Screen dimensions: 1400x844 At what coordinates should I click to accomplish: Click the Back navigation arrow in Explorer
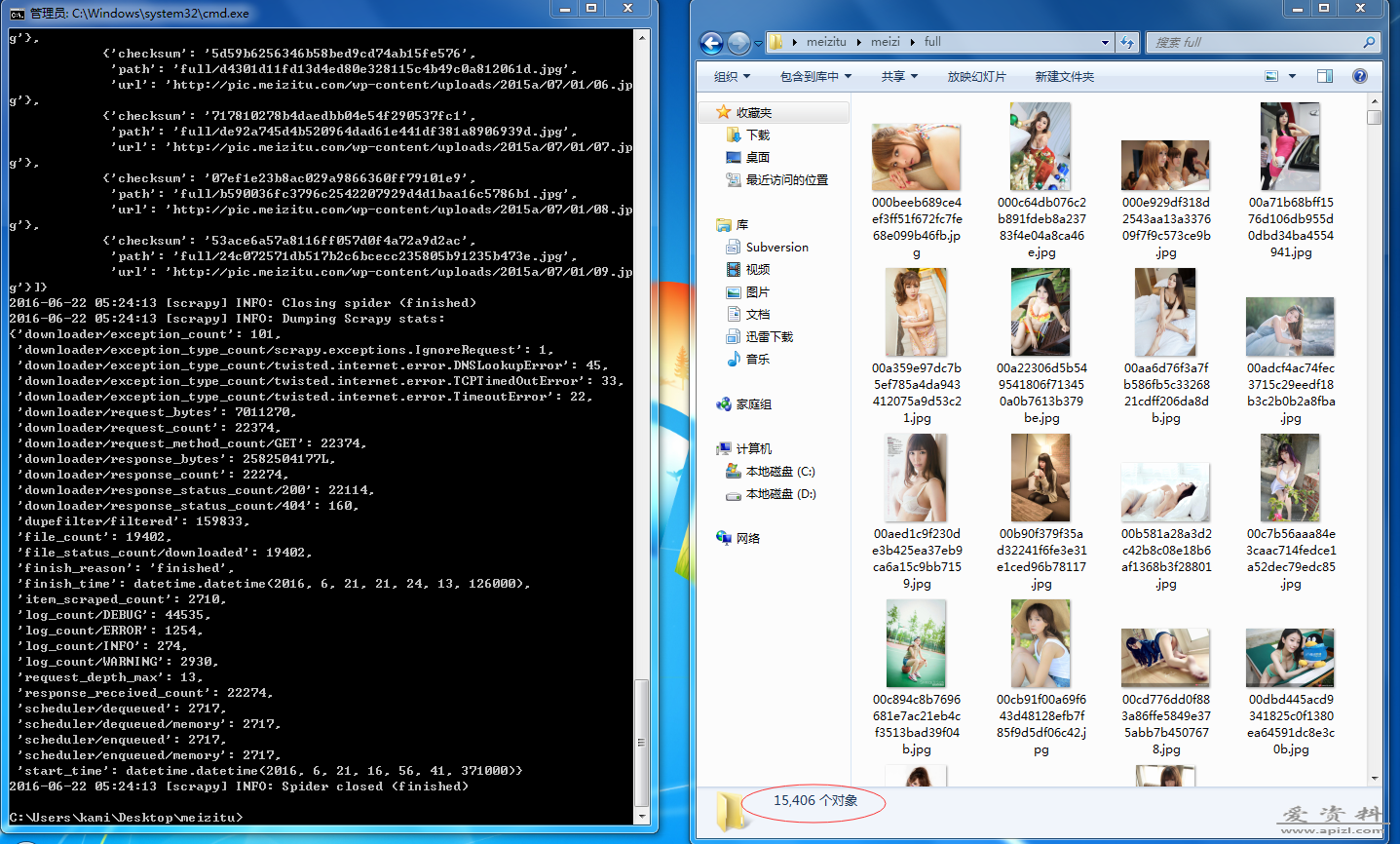tap(711, 43)
